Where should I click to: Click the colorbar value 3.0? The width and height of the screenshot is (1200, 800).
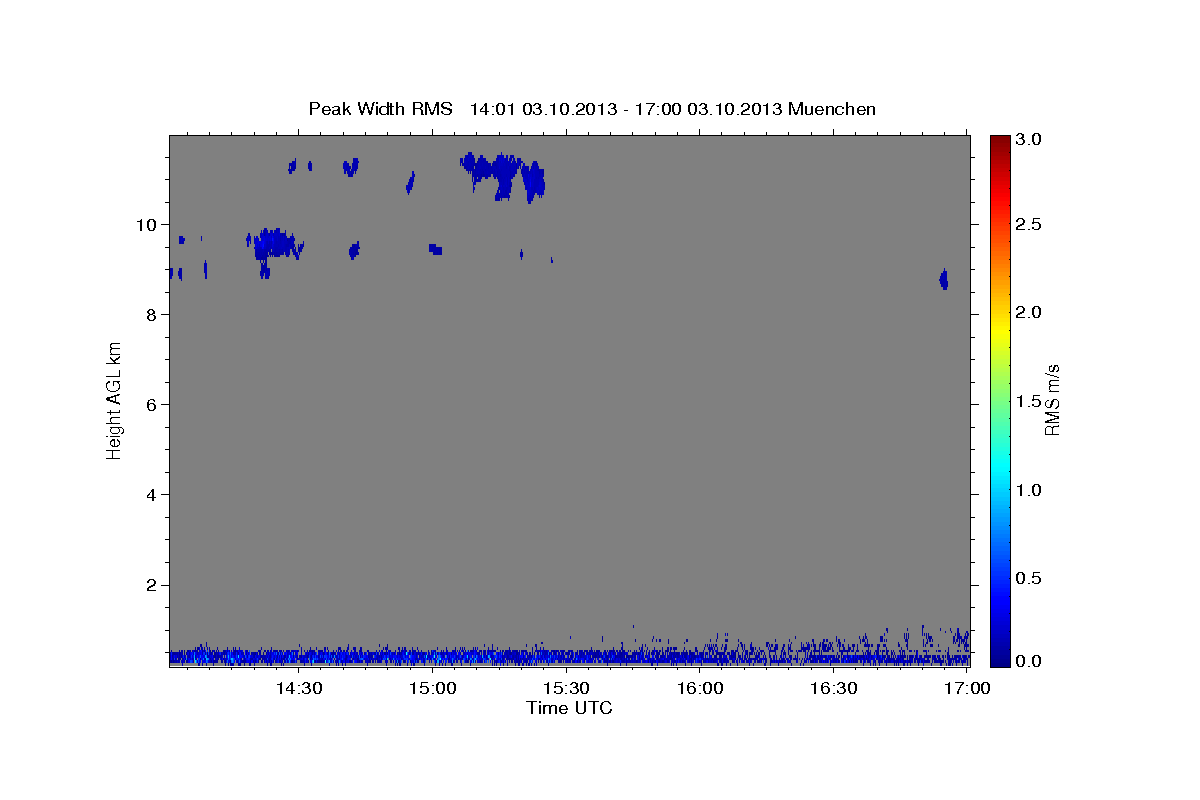pyautogui.click(x=1029, y=140)
